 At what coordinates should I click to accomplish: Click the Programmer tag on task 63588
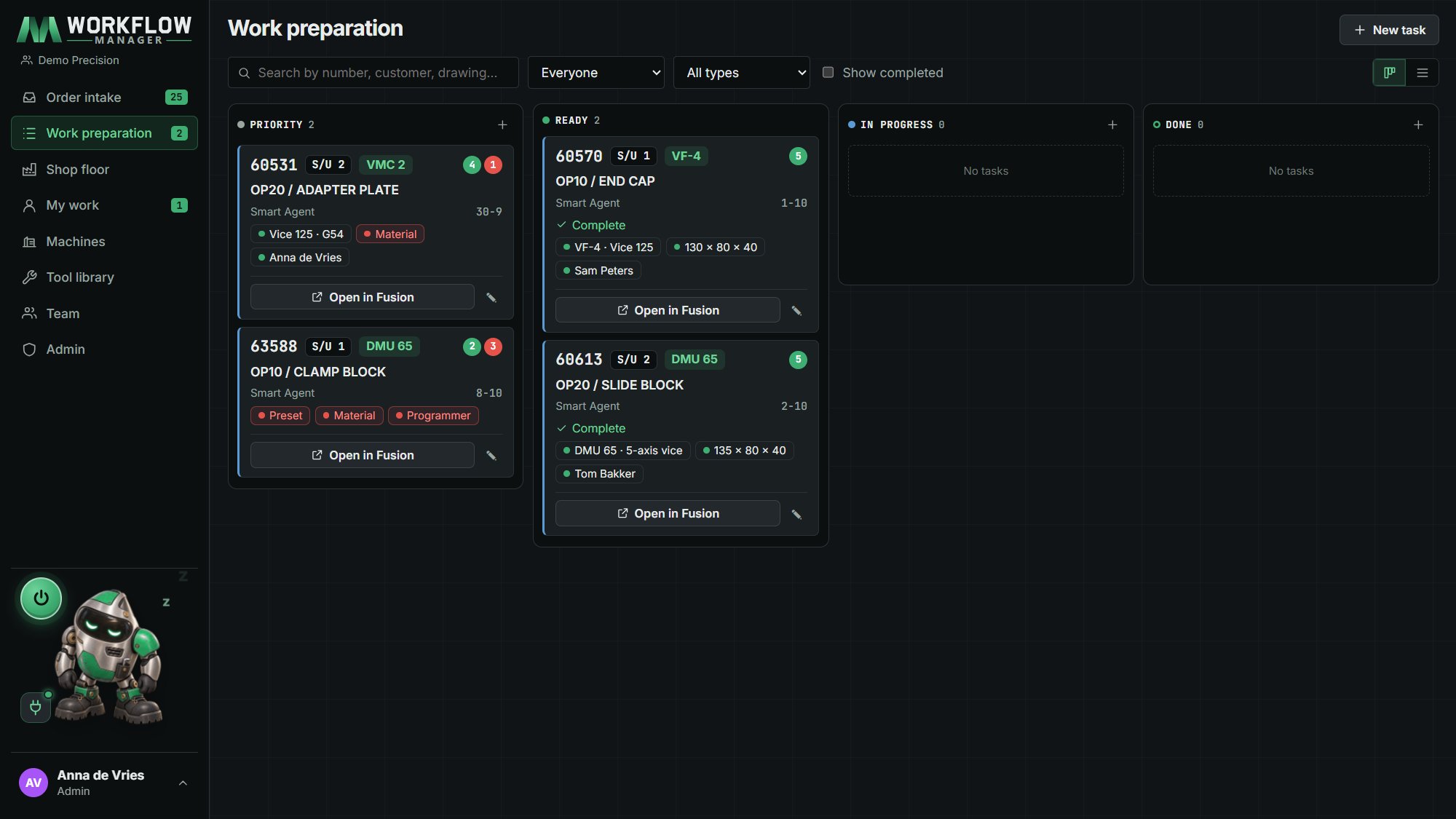tap(433, 416)
